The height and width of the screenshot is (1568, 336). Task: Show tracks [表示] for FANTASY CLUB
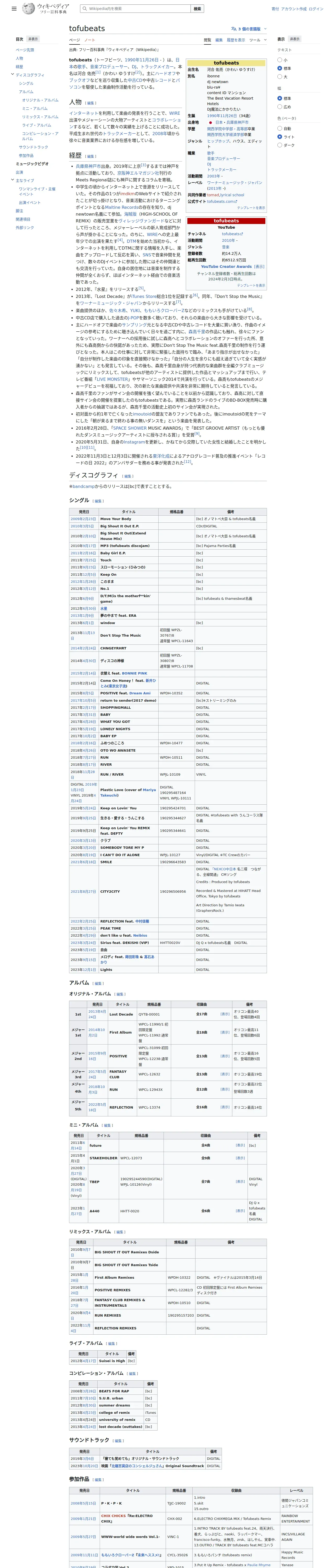pyautogui.click(x=225, y=1074)
